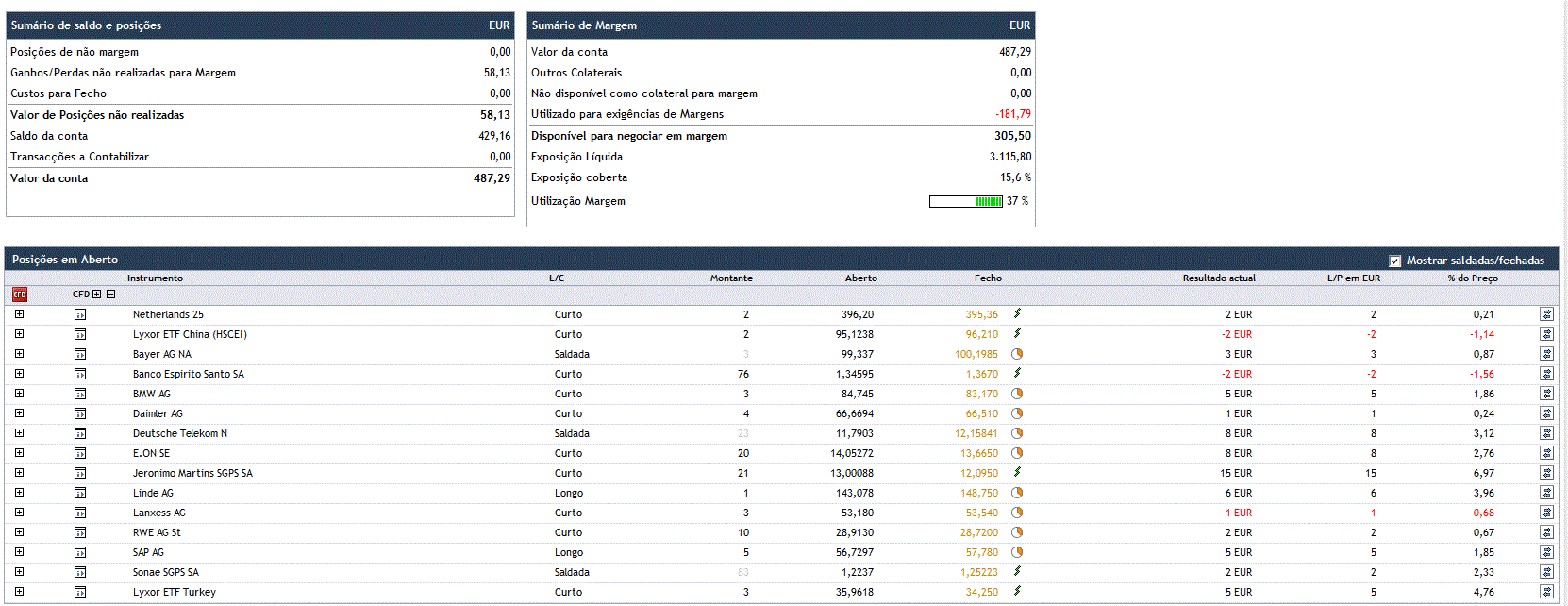Viewport: 1568px width, 606px height.
Task: Click the action icon at end of Lyxor ETF Turkey row
Action: [1546, 592]
